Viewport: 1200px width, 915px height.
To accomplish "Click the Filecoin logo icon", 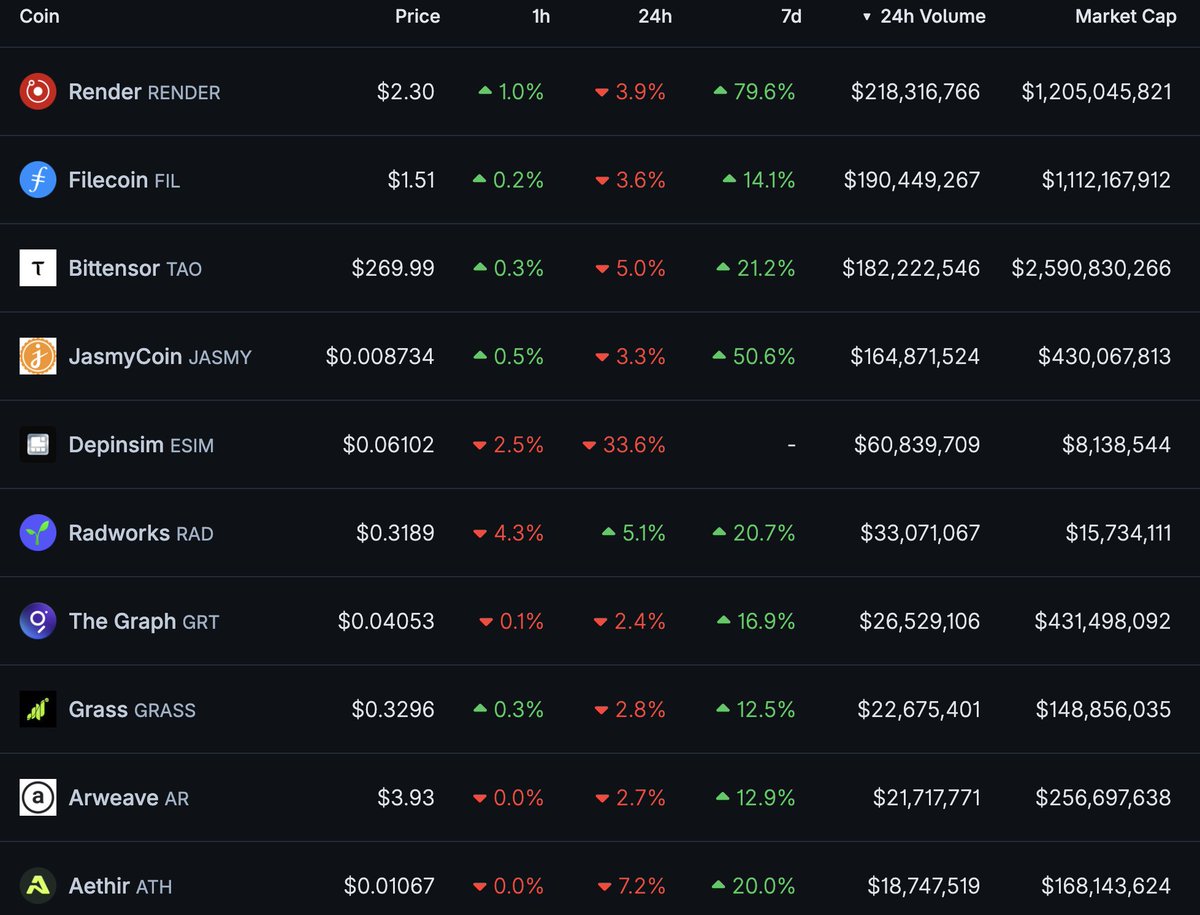I will 38,180.
